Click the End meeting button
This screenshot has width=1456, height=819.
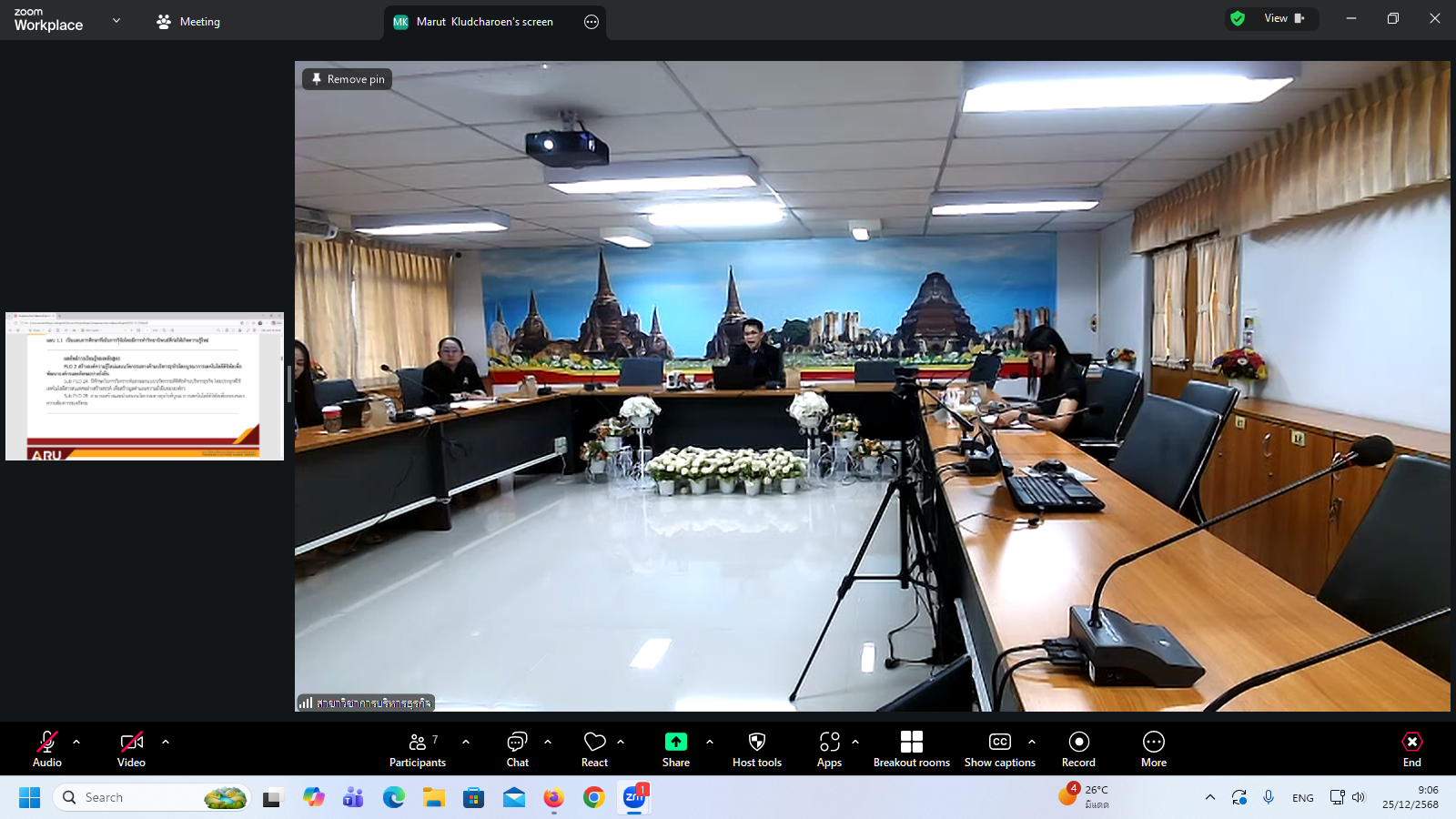1411,749
